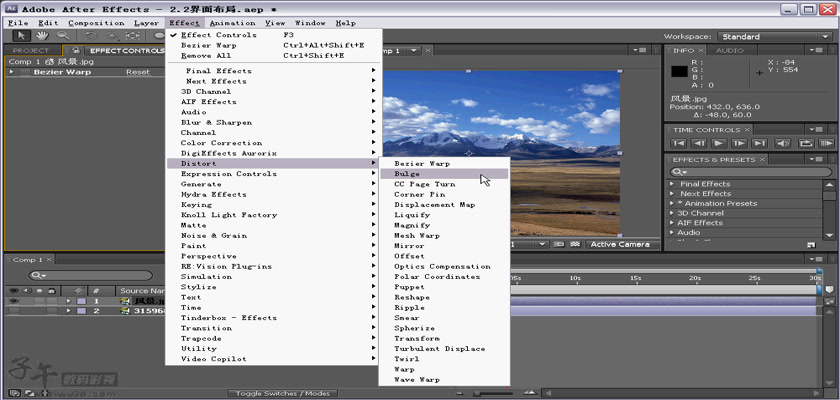840x400 pixels.
Task: Switch to the Audio panel tab
Action: (730, 50)
